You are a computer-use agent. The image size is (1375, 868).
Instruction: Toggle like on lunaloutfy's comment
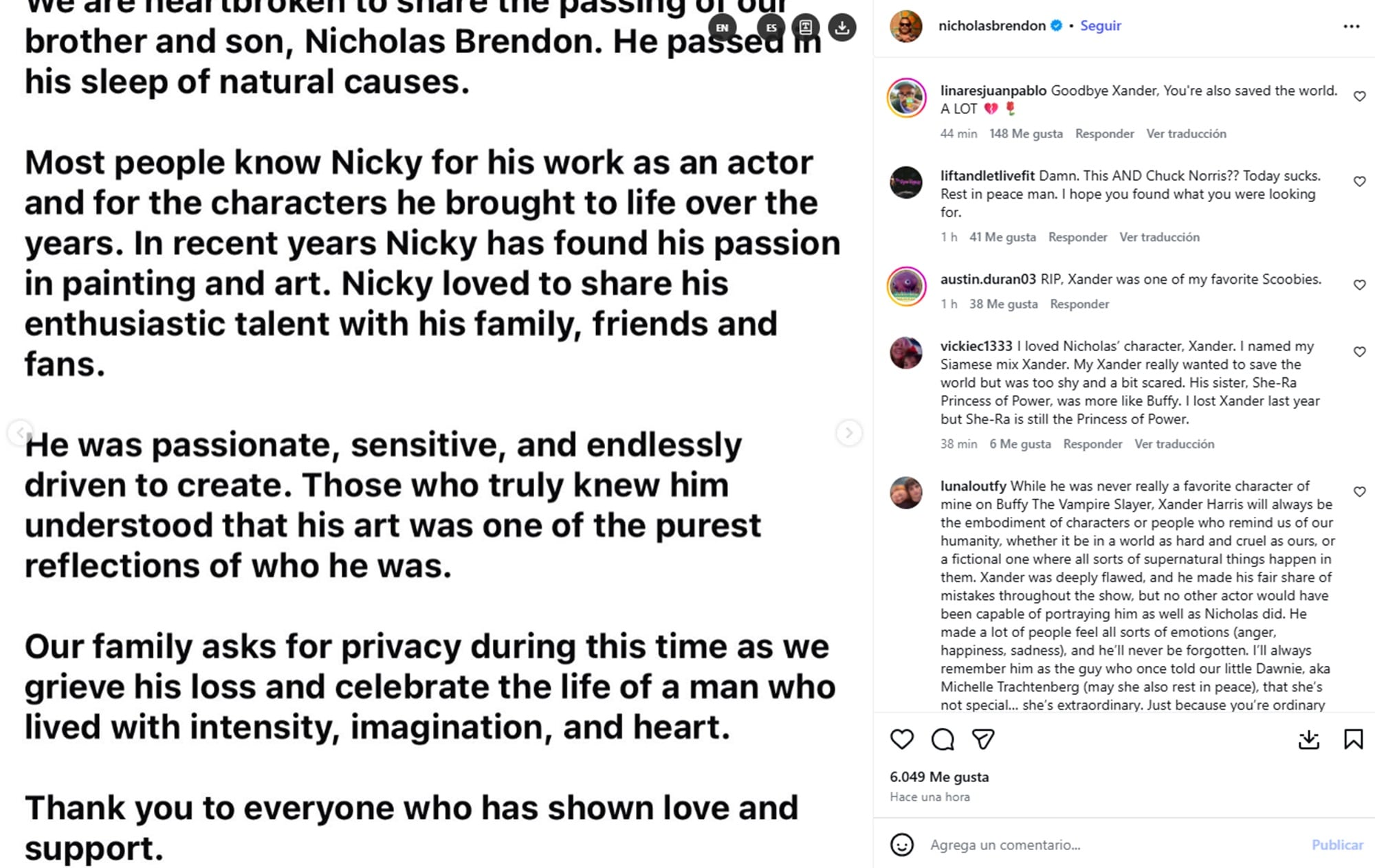coord(1359,491)
